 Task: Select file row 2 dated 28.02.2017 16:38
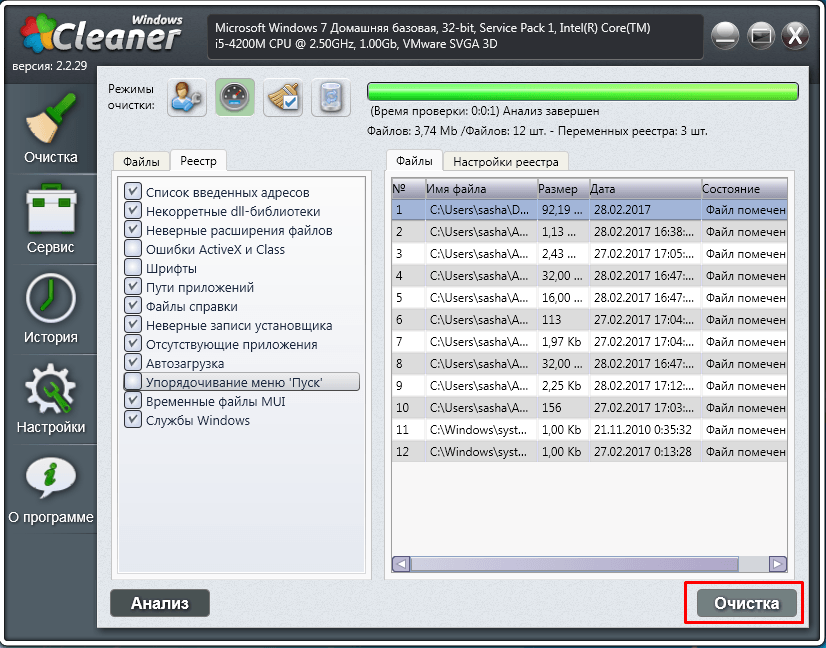589,232
